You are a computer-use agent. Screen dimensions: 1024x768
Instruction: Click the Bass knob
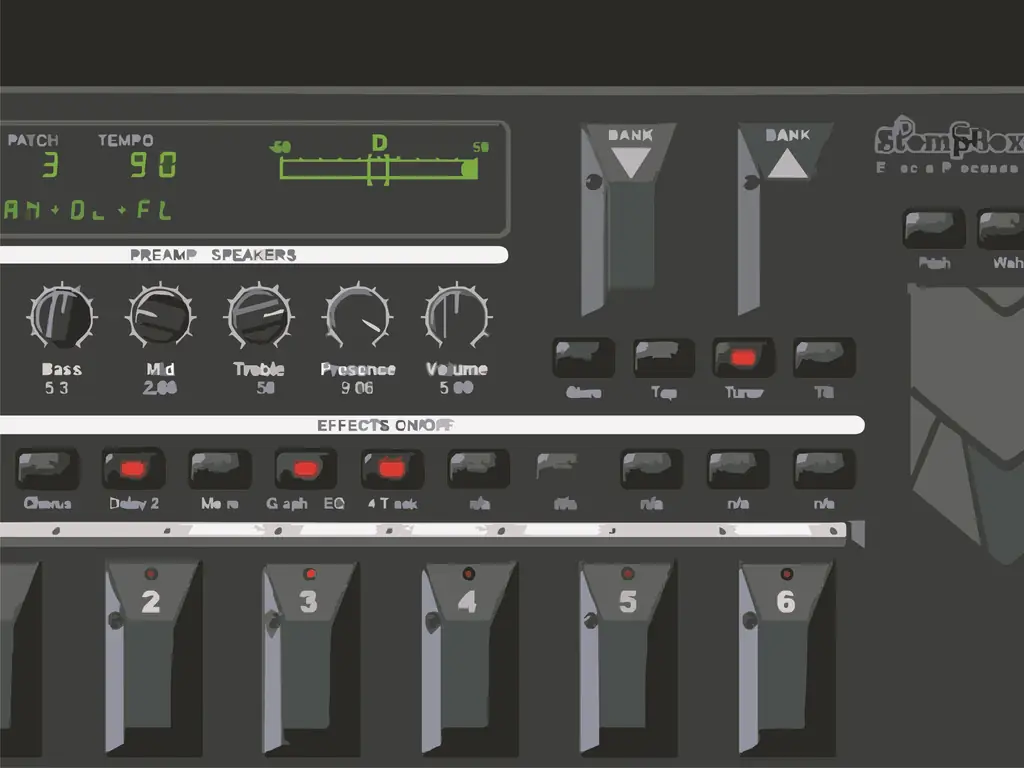coord(62,316)
